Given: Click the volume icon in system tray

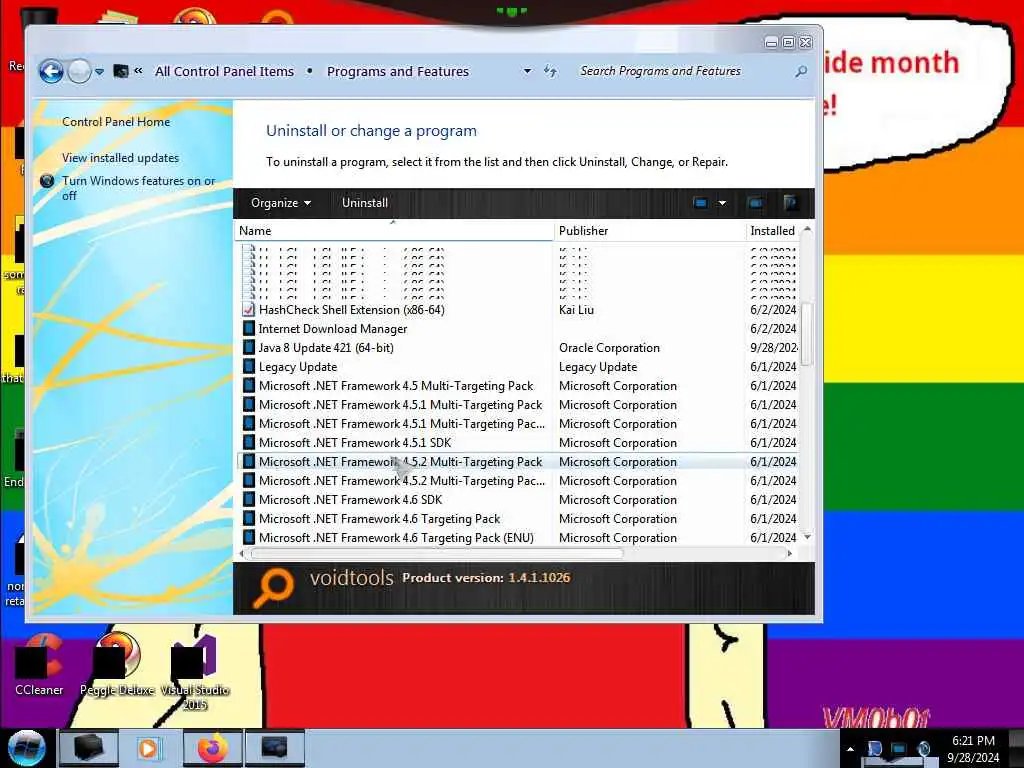Looking at the screenshot, I should 923,748.
